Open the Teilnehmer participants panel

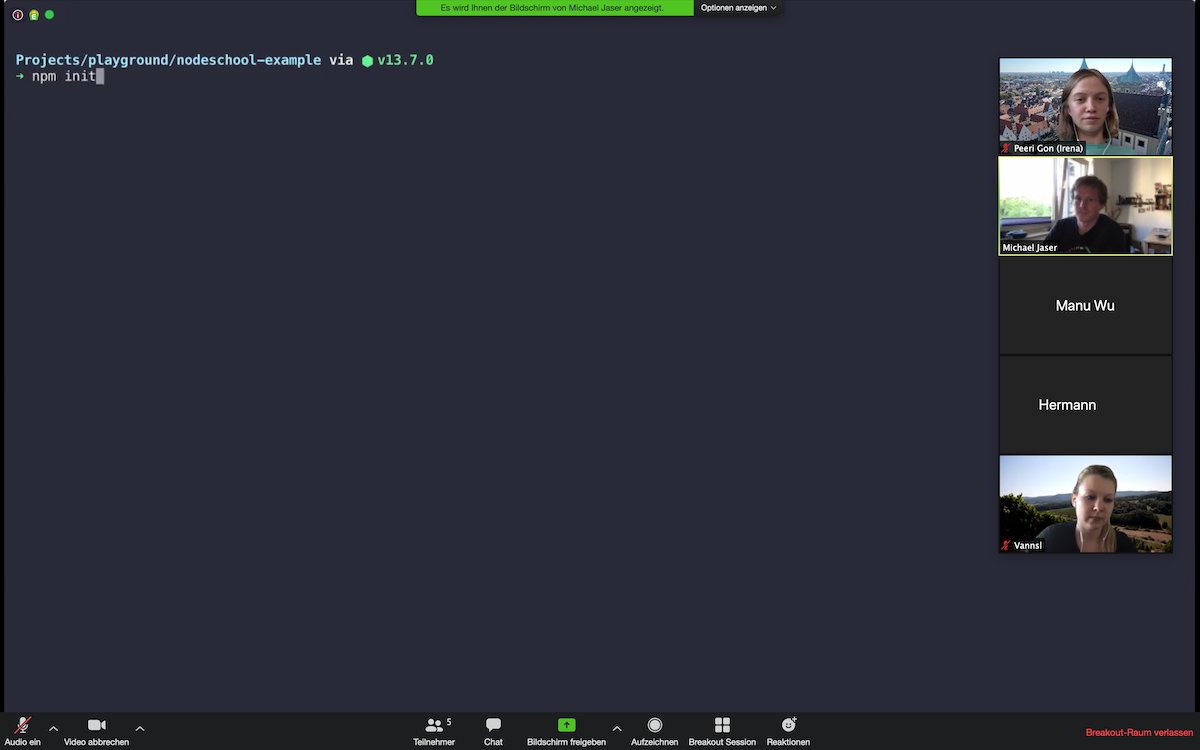click(x=434, y=731)
